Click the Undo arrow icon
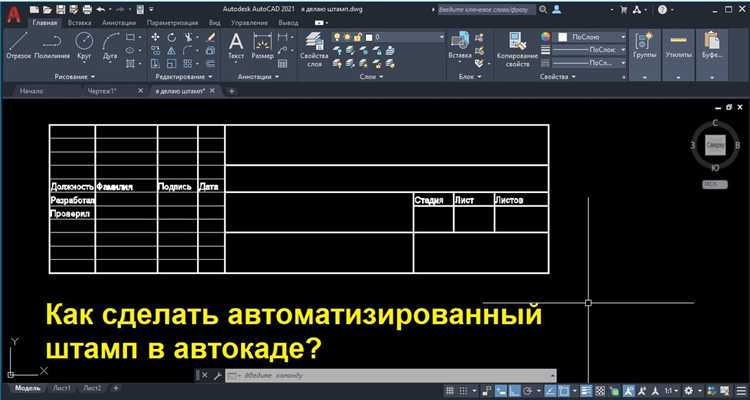The image size is (750, 400). click(x=101, y=10)
